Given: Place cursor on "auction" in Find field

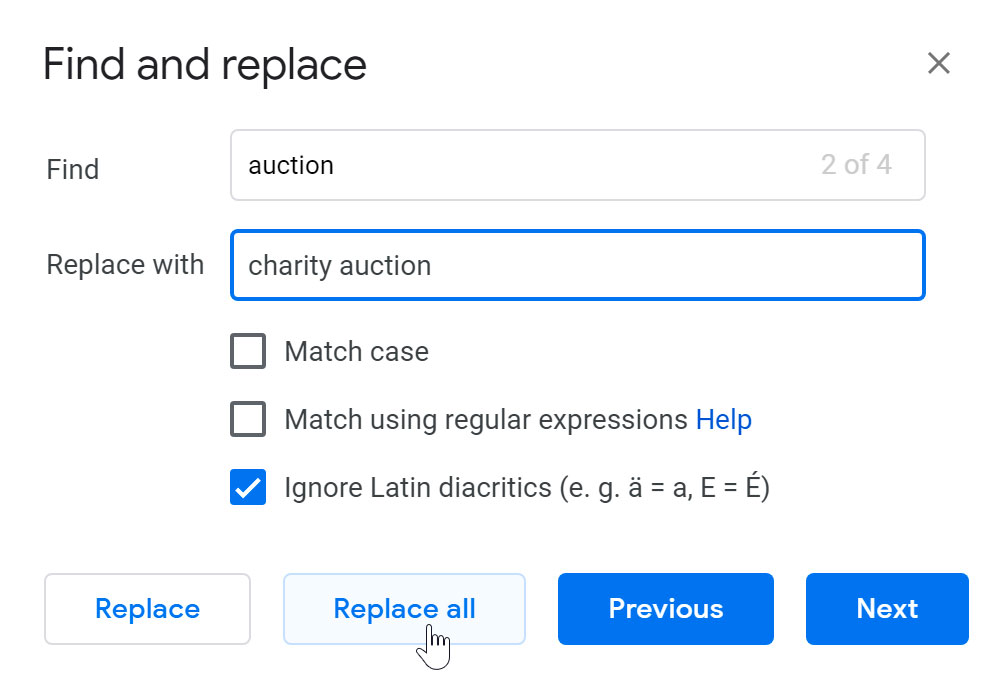Looking at the screenshot, I should pyautogui.click(x=291, y=165).
